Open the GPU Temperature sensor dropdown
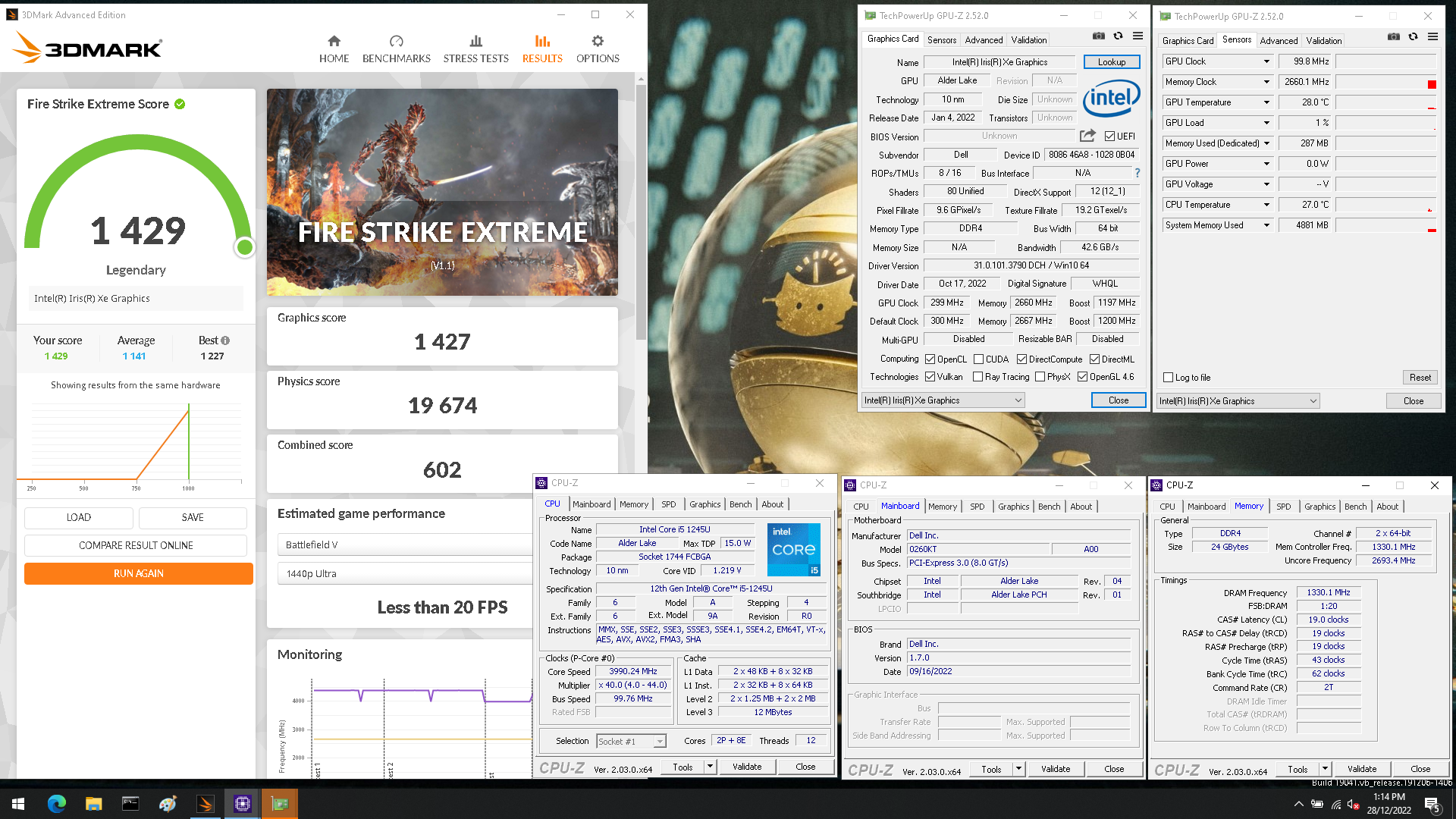The image size is (1456, 819). [1266, 102]
